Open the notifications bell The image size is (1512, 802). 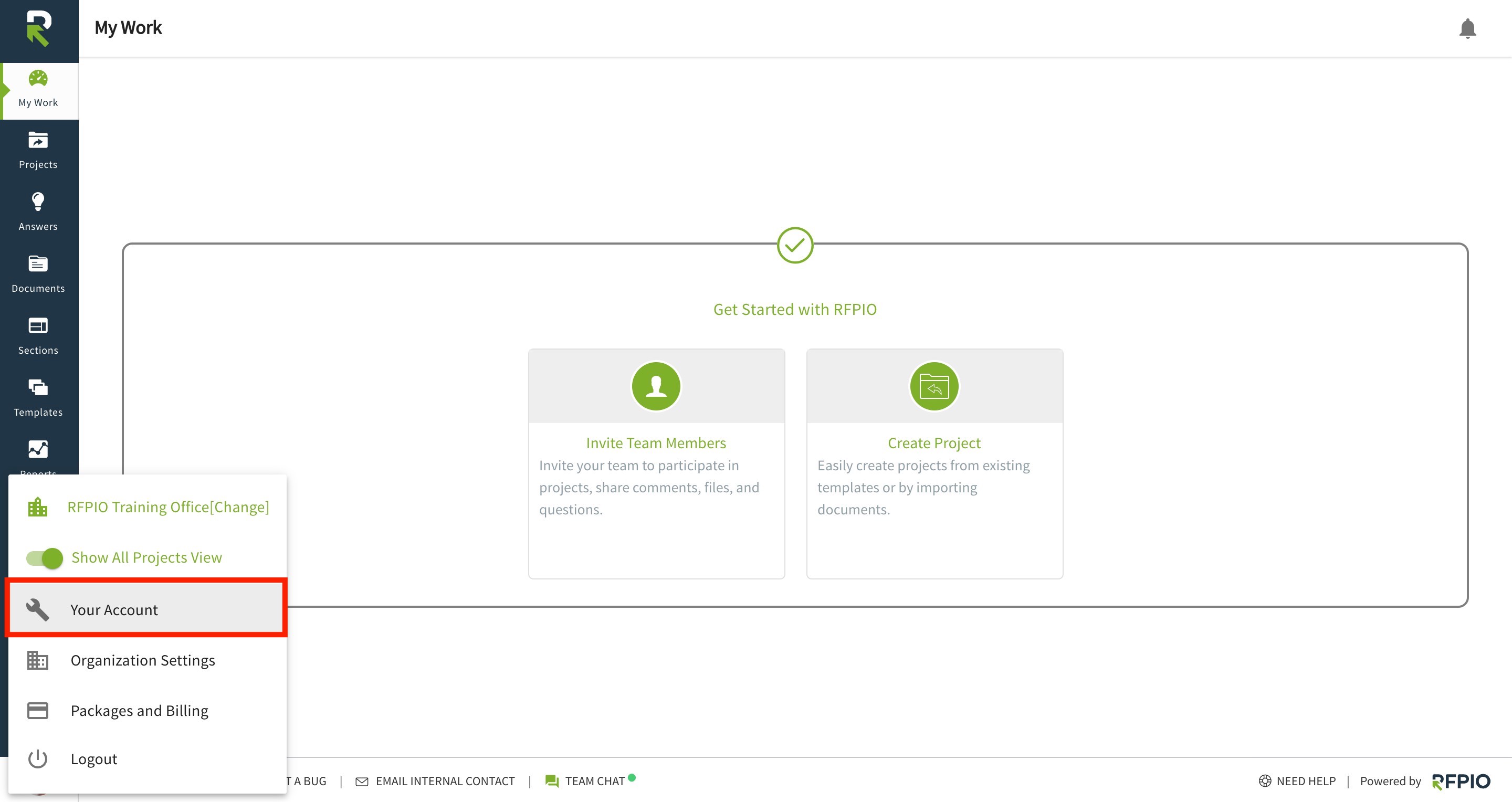click(x=1467, y=28)
